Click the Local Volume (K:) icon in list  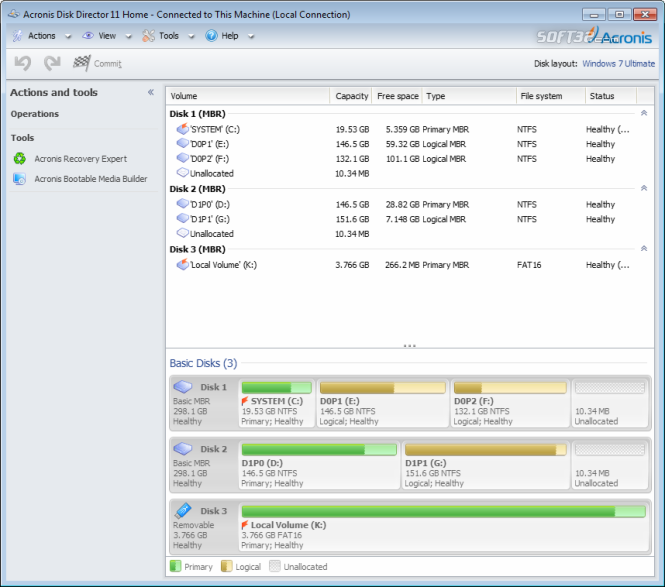coord(182,264)
